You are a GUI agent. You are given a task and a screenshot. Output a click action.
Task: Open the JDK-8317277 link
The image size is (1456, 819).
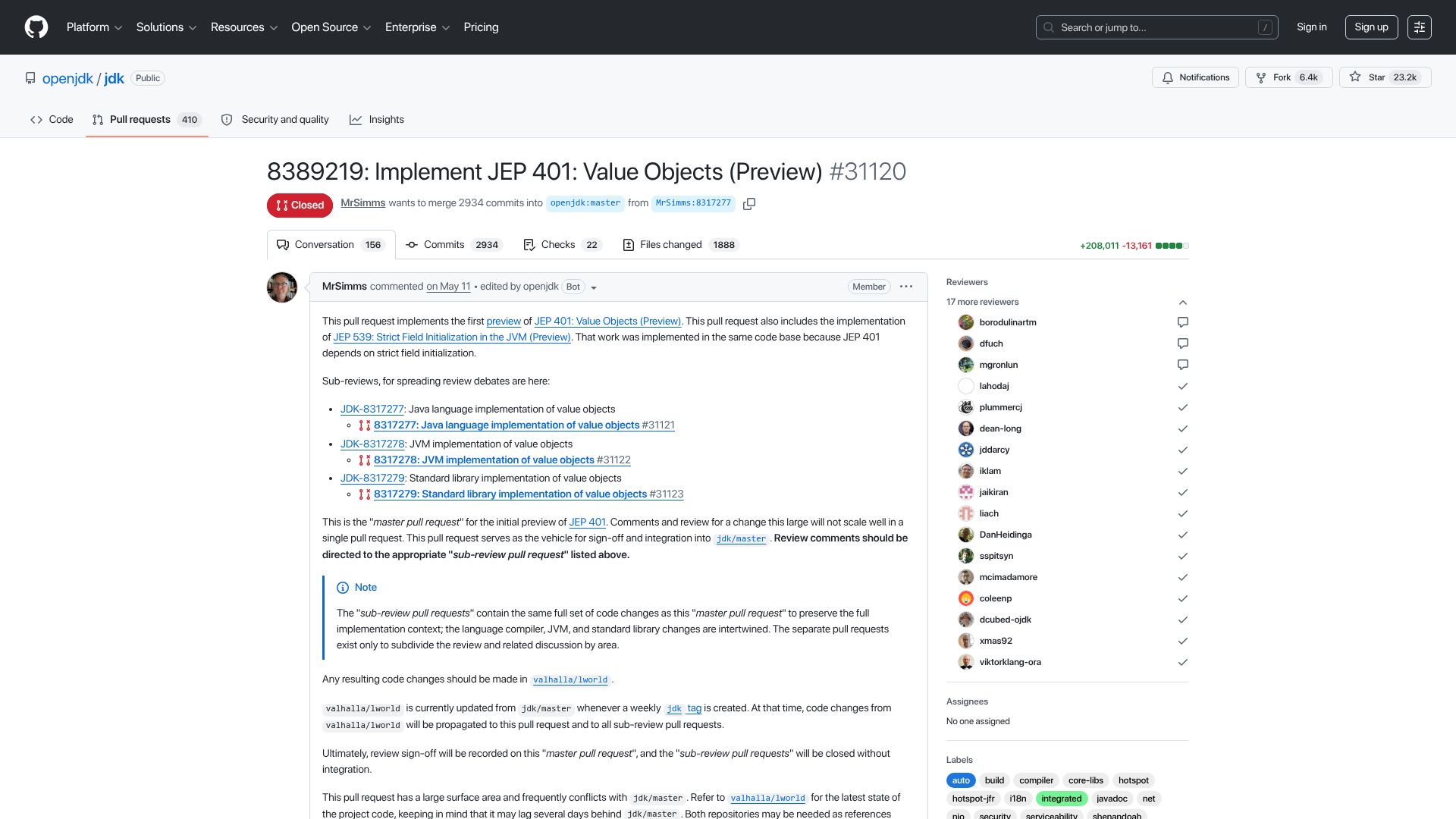[372, 409]
